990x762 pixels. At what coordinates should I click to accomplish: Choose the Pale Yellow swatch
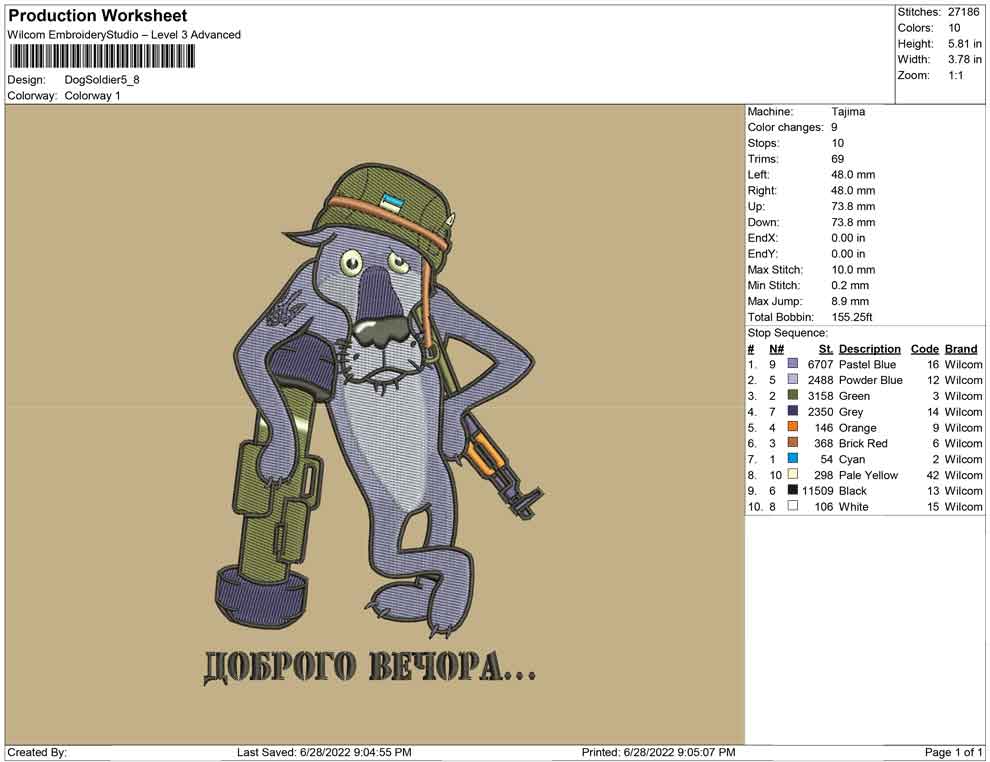[x=793, y=475]
